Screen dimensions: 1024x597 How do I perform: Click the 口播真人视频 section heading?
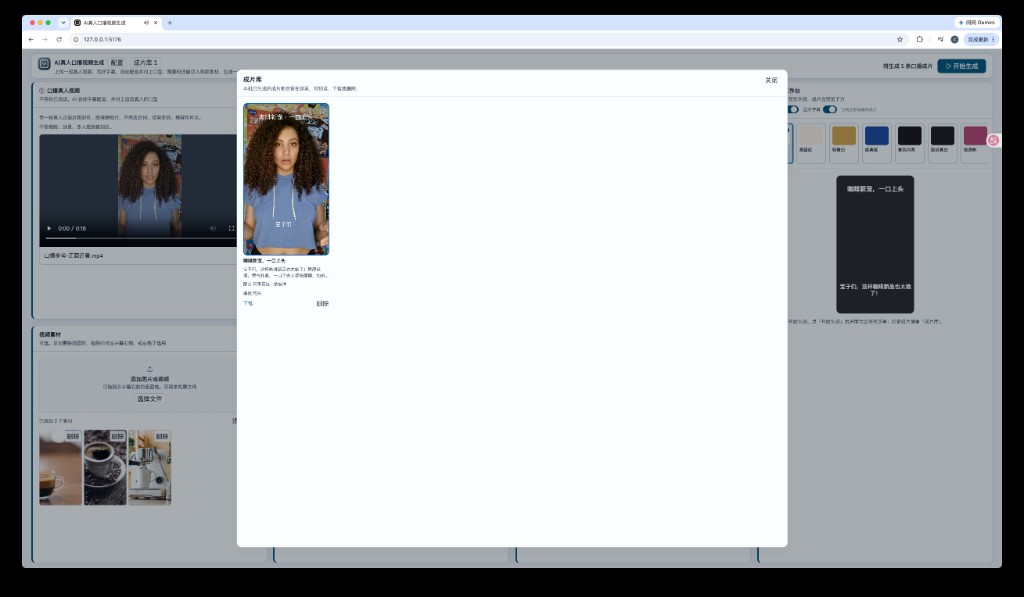tap(63, 91)
